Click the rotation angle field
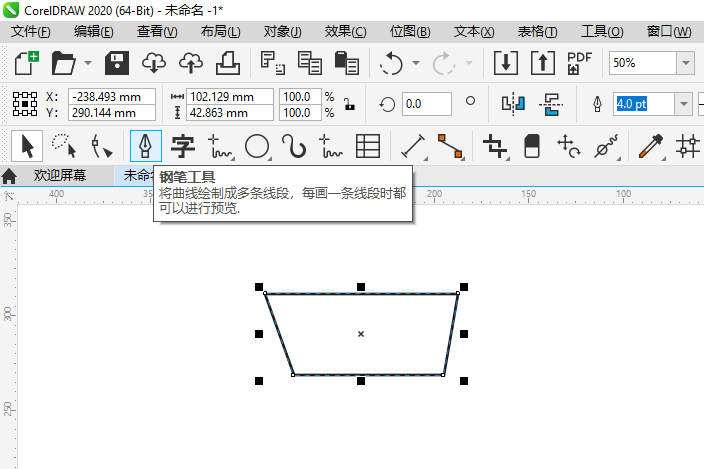The image size is (704, 469). click(427, 104)
